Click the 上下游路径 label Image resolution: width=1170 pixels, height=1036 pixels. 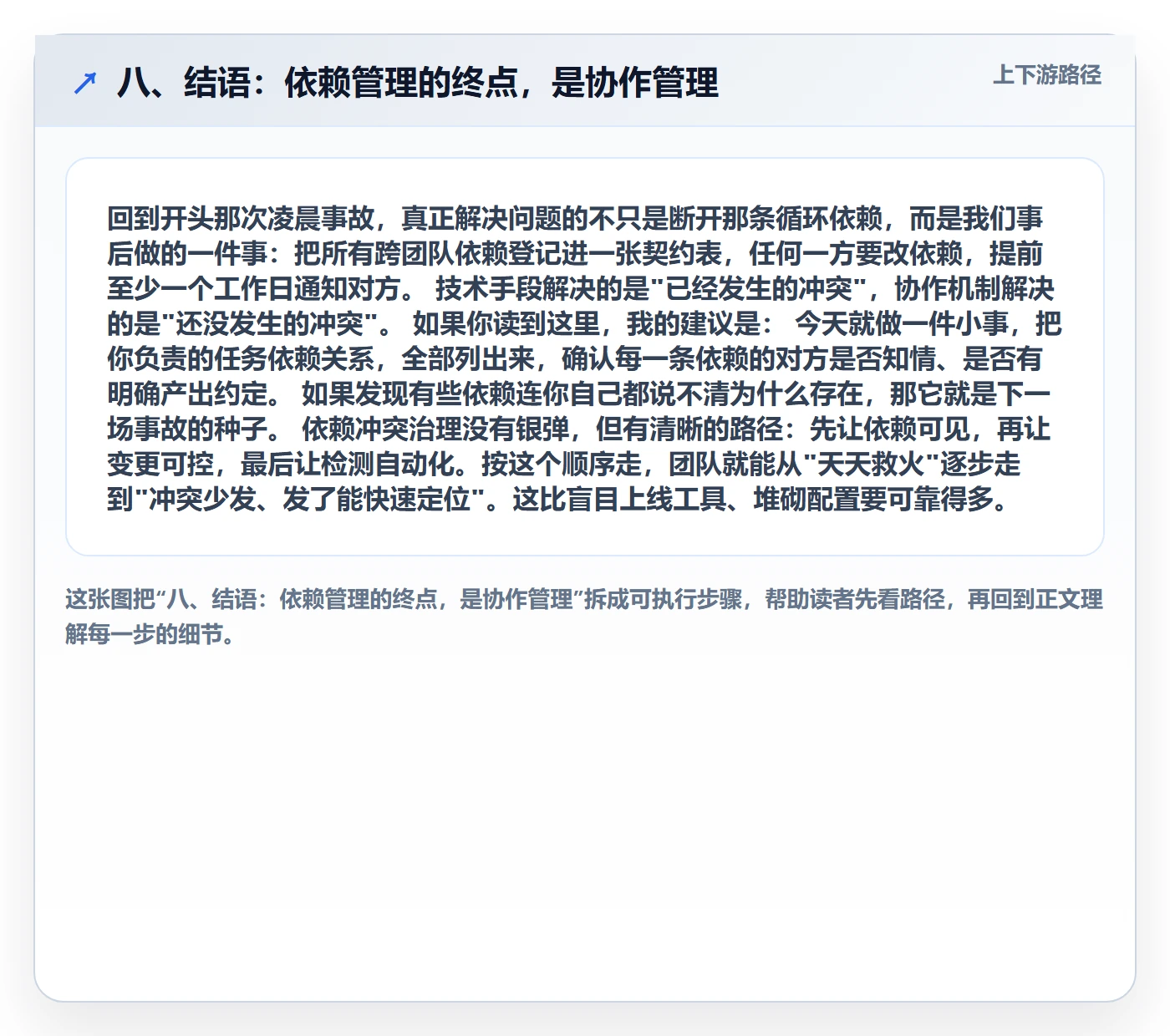pos(1046,75)
